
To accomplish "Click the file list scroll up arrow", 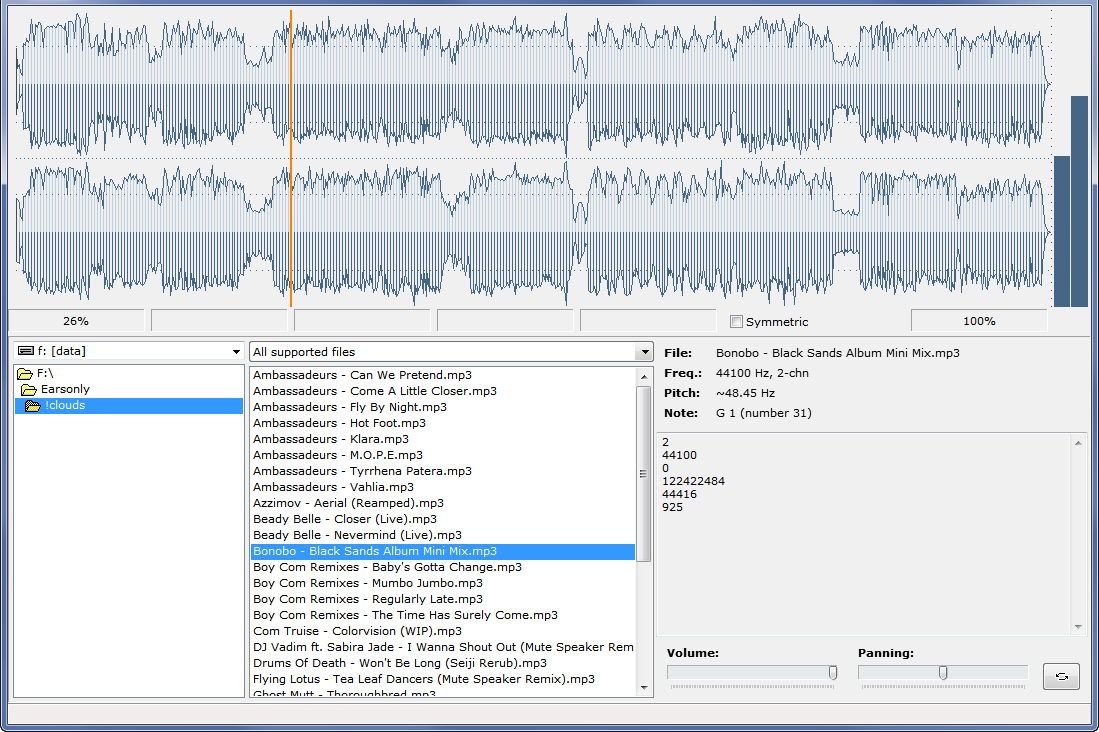I will [643, 376].
